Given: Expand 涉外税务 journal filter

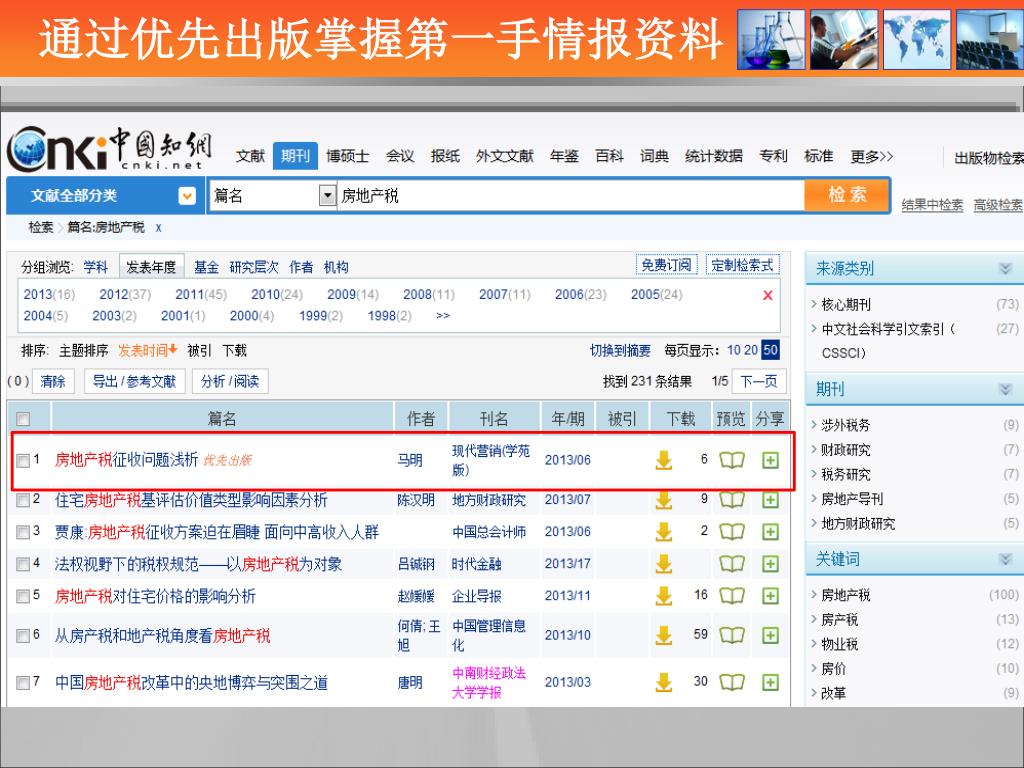Looking at the screenshot, I should [846, 425].
